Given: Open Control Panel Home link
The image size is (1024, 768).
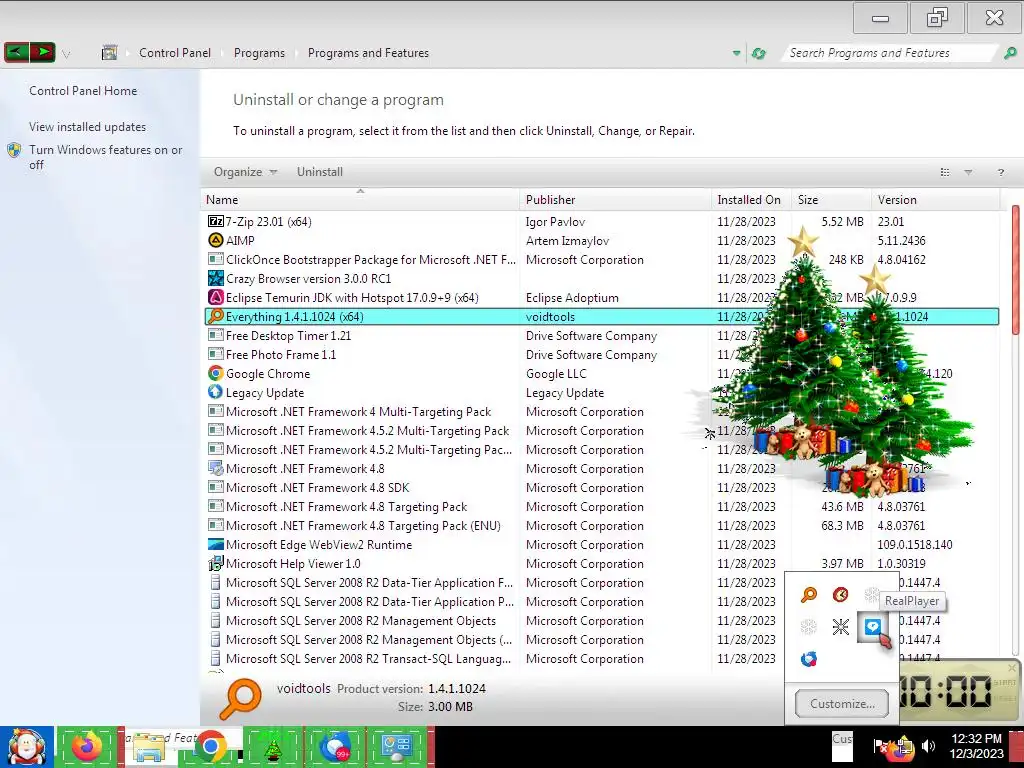Looking at the screenshot, I should coord(83,91).
